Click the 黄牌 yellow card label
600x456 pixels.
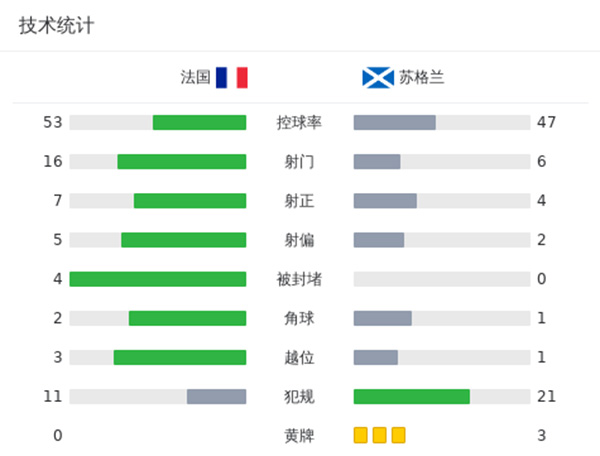pyautogui.click(x=299, y=435)
